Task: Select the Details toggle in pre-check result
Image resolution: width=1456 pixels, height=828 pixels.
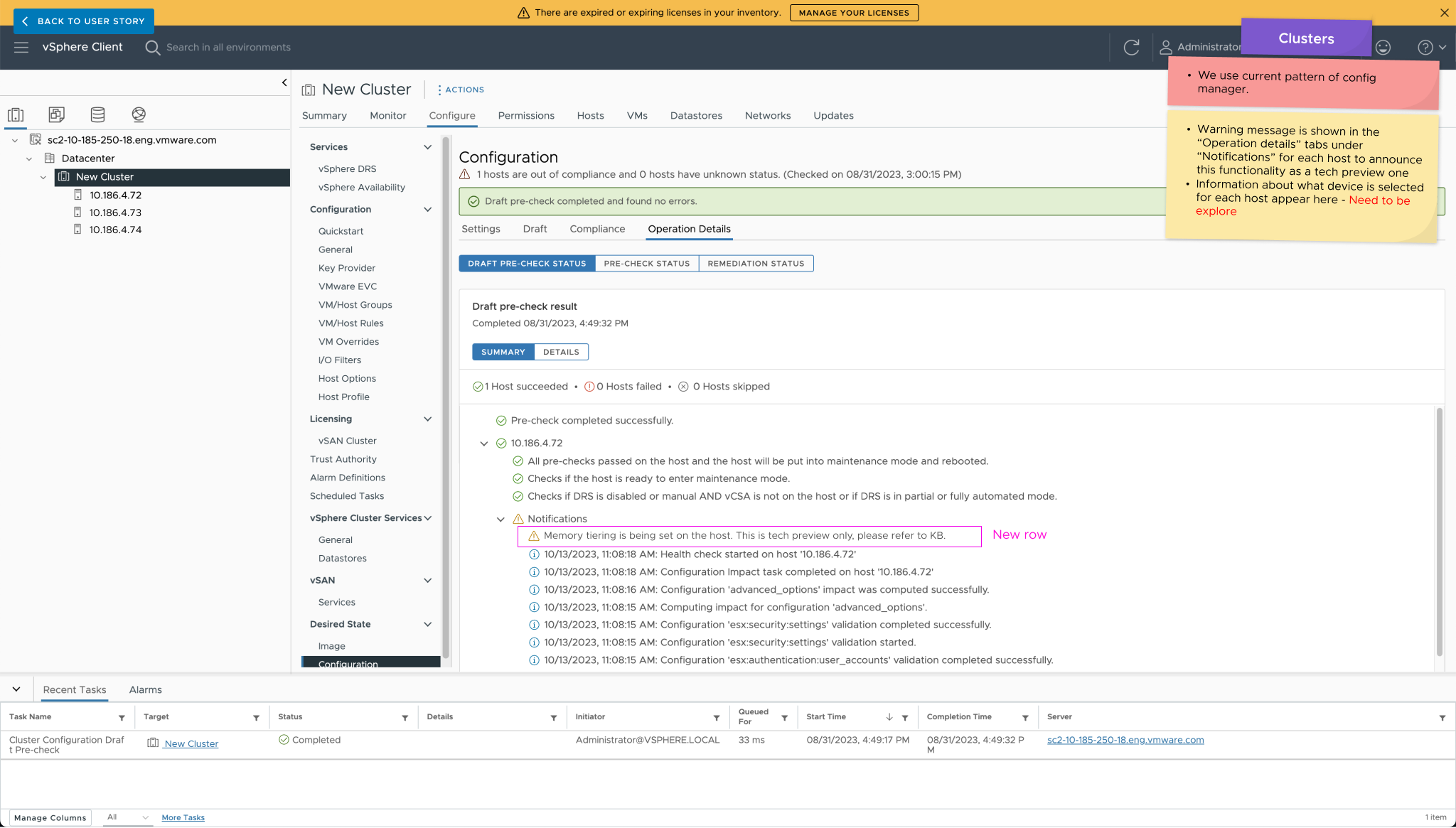Action: tap(561, 352)
